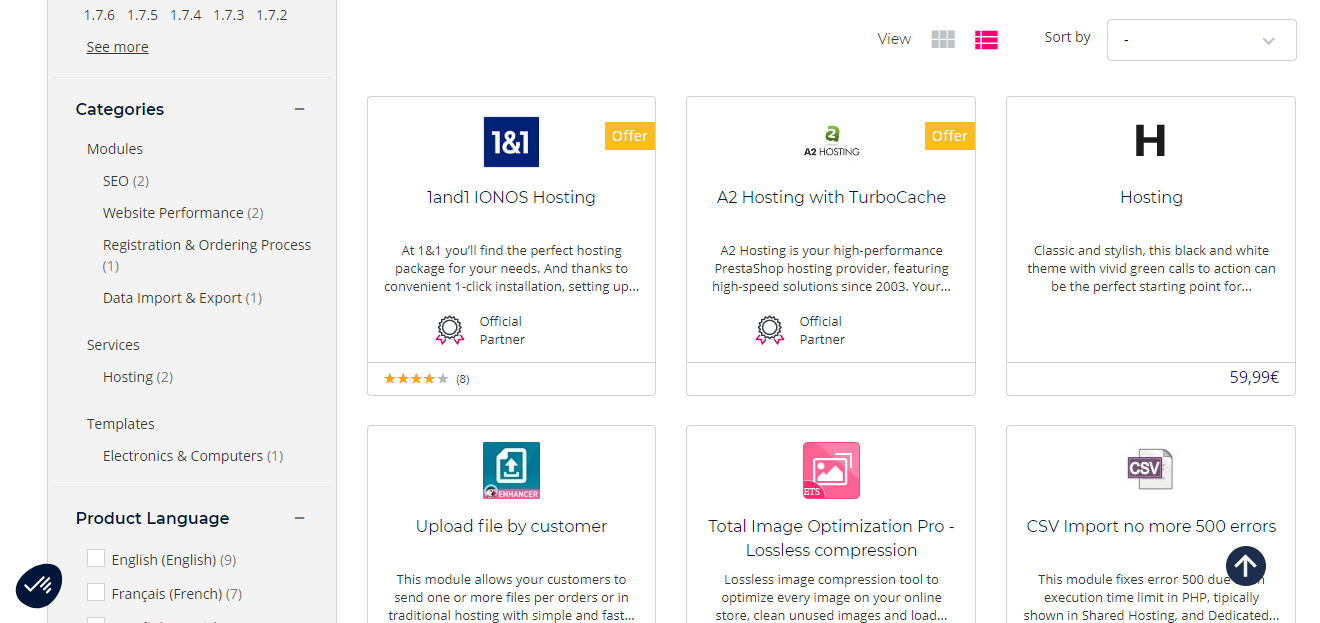
Task: Click Official Partner badge on A2 Hosting card
Action: (x=800, y=330)
